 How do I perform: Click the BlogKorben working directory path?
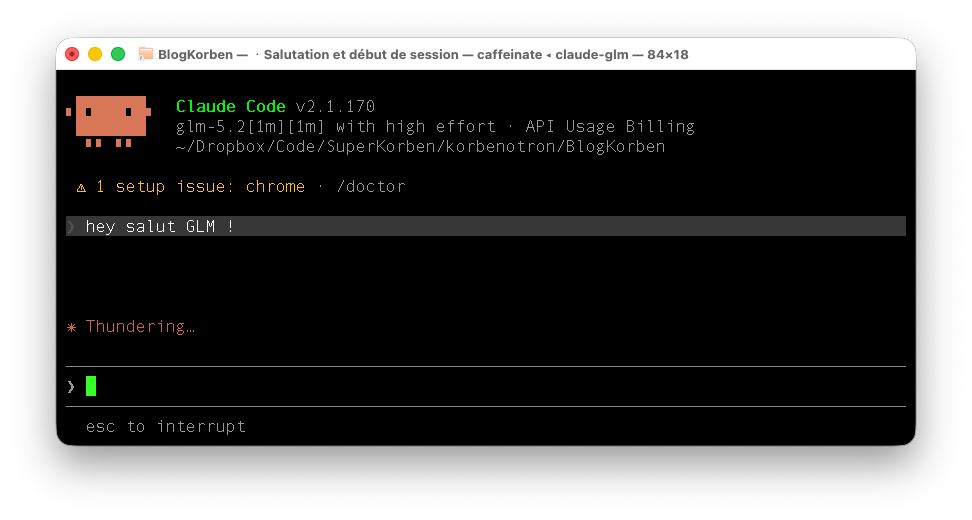420,147
